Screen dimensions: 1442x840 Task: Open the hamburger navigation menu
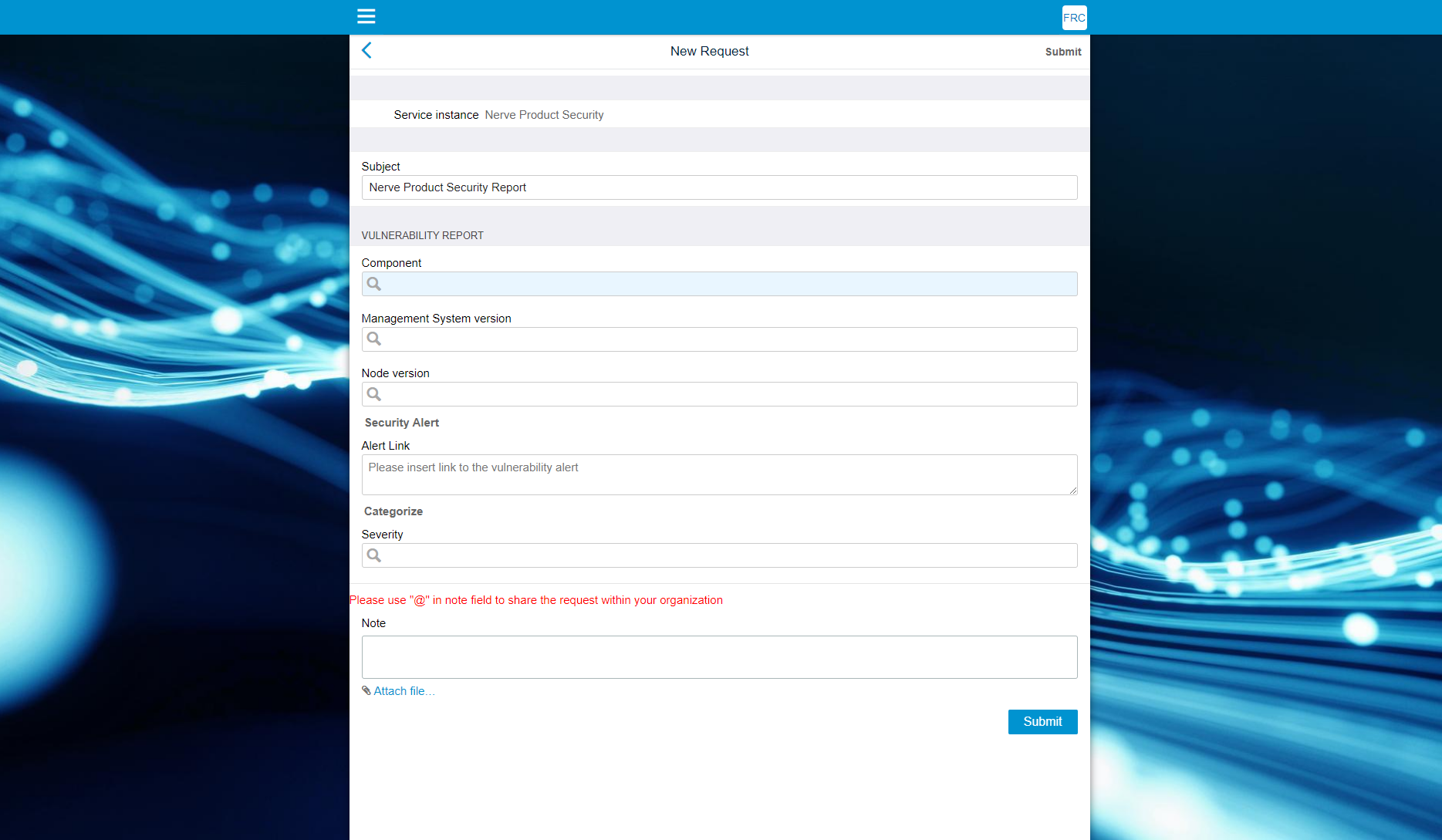point(366,16)
